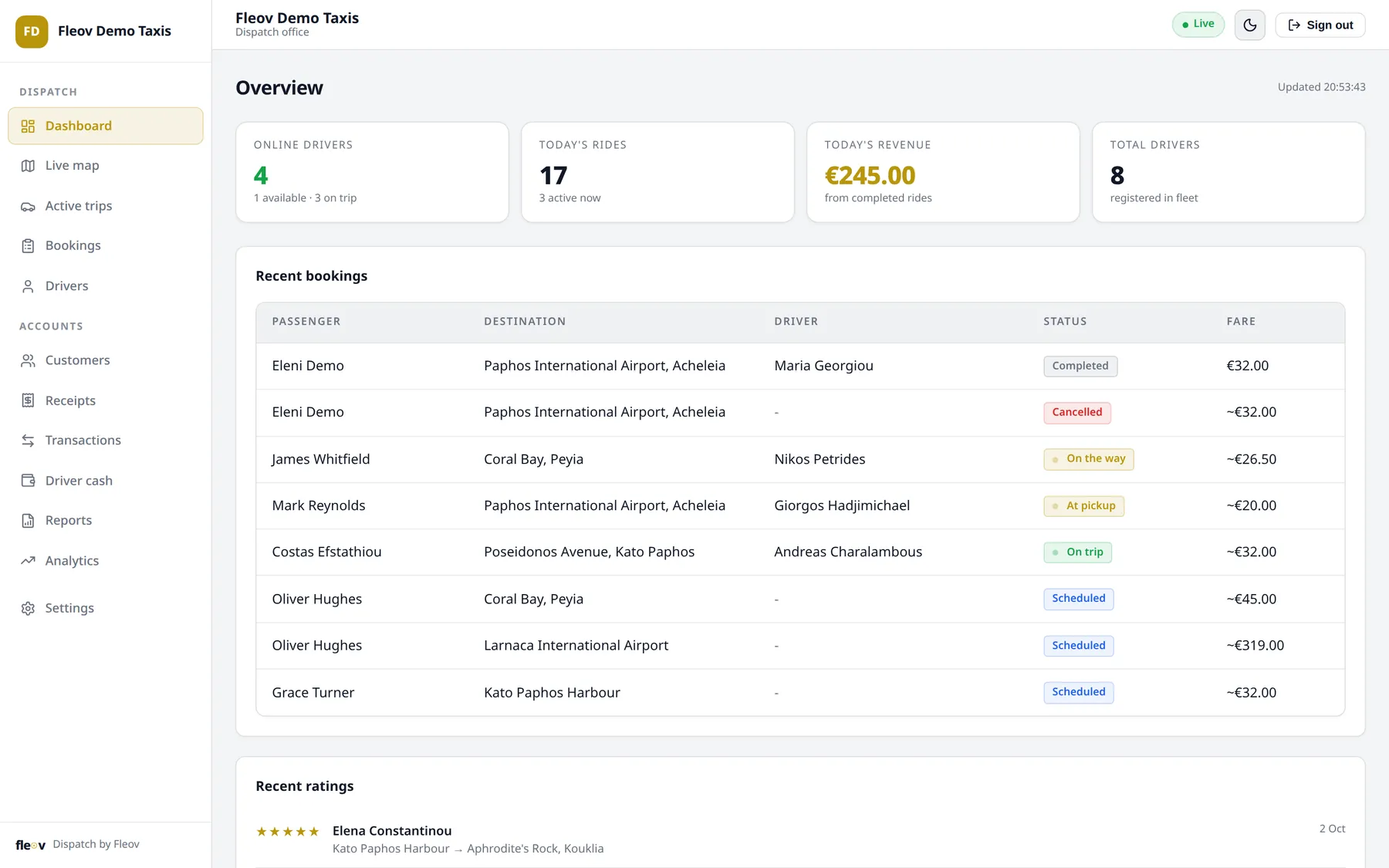Navigate to Transactions
The image size is (1389, 868).
(106, 441)
